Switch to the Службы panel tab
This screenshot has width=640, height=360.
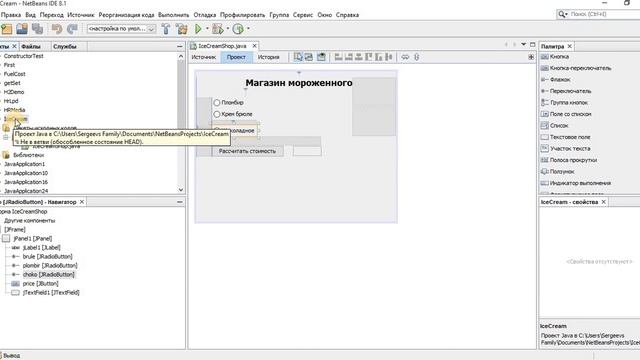click(64, 47)
